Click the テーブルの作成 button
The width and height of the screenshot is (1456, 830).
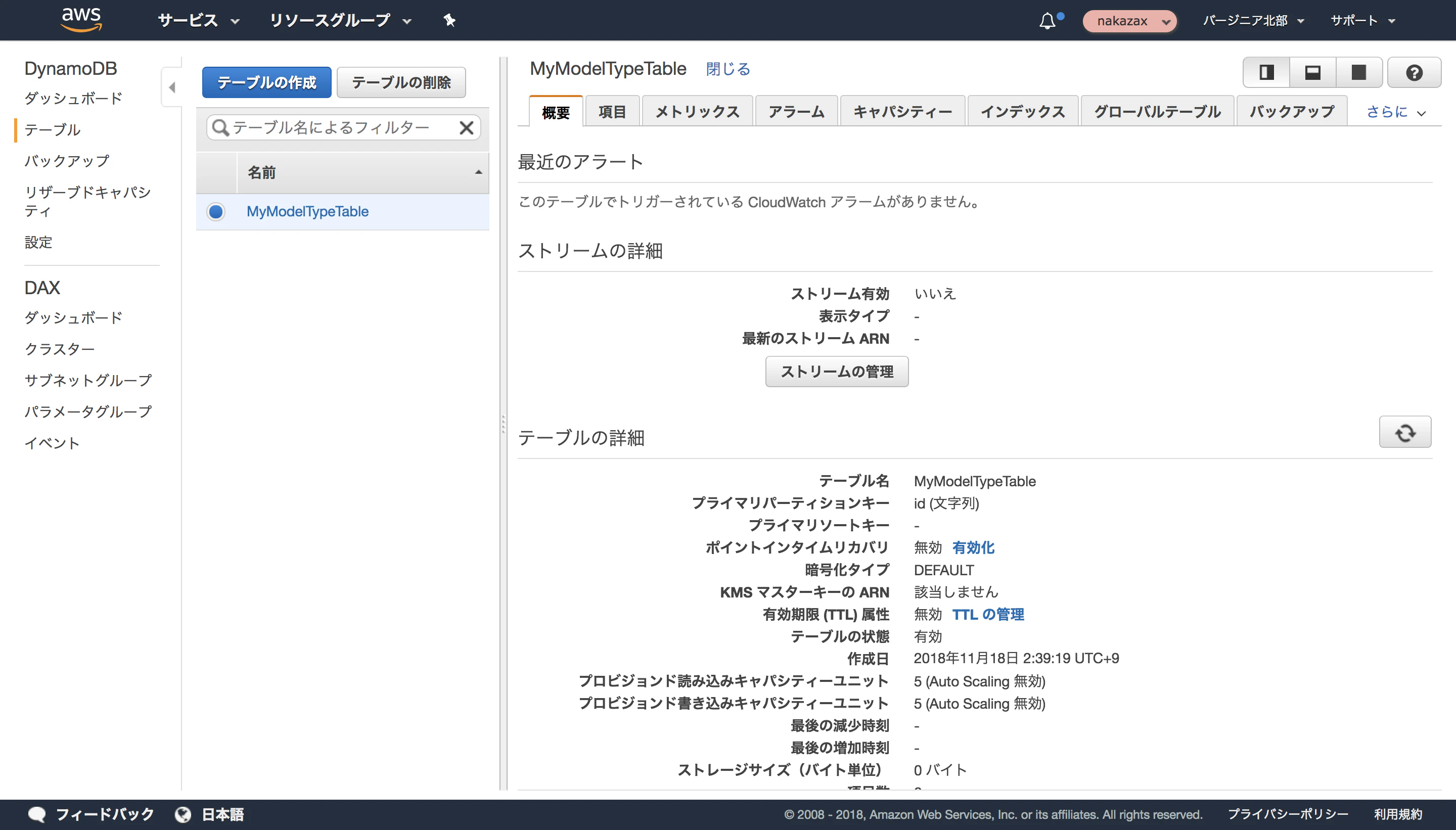(x=267, y=83)
